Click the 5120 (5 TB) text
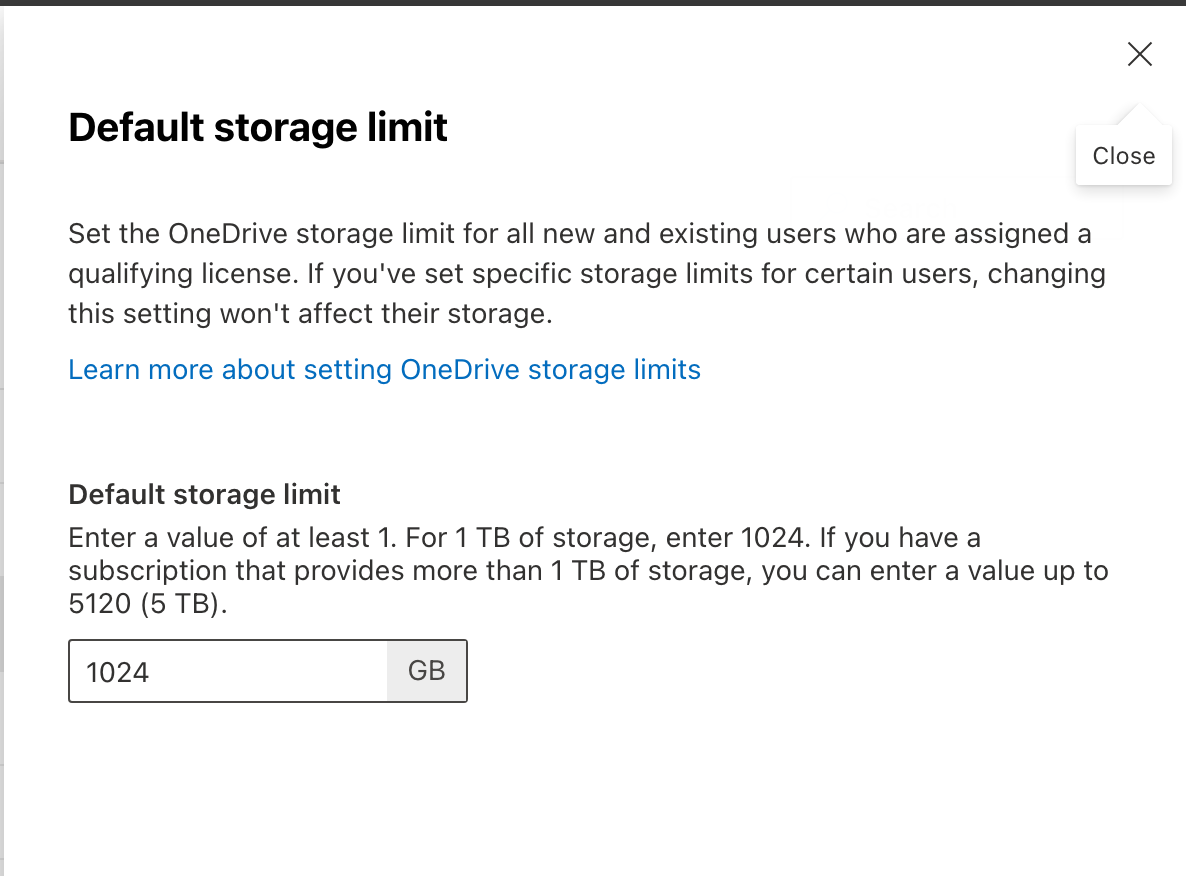The image size is (1186, 876). point(147,604)
